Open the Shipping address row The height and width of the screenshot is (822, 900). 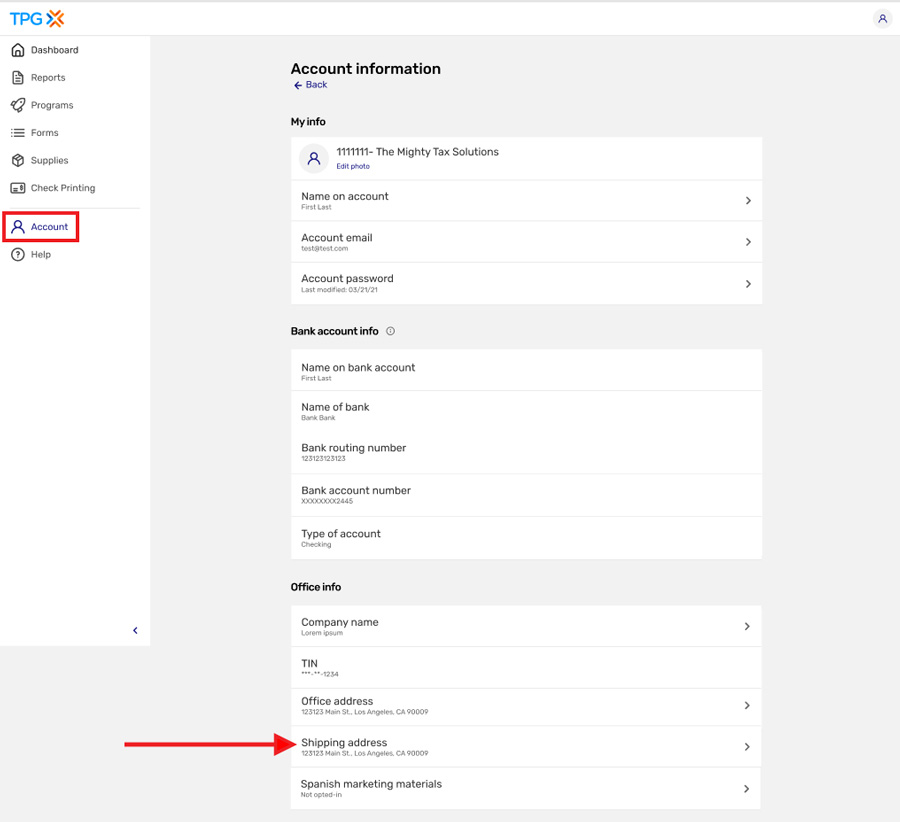tap(526, 747)
